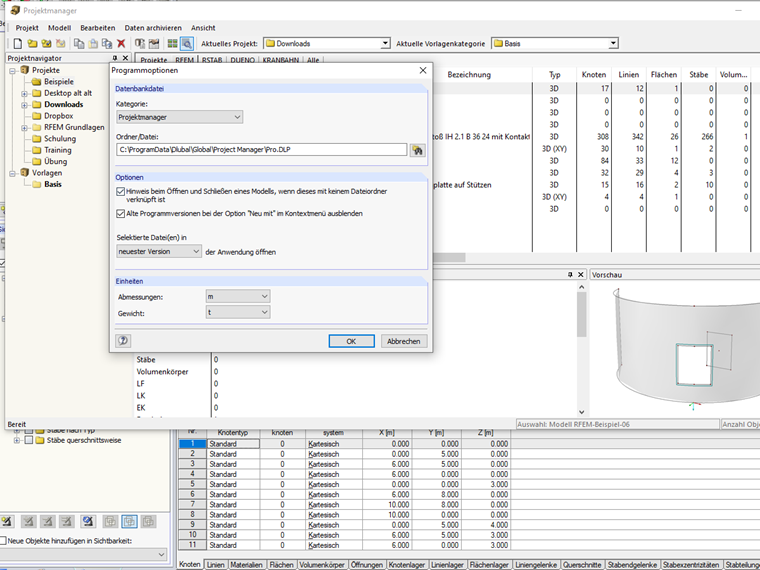This screenshot has height=570, width=760.
Task: Click the red X delete toolbar icon
Action: [121, 44]
